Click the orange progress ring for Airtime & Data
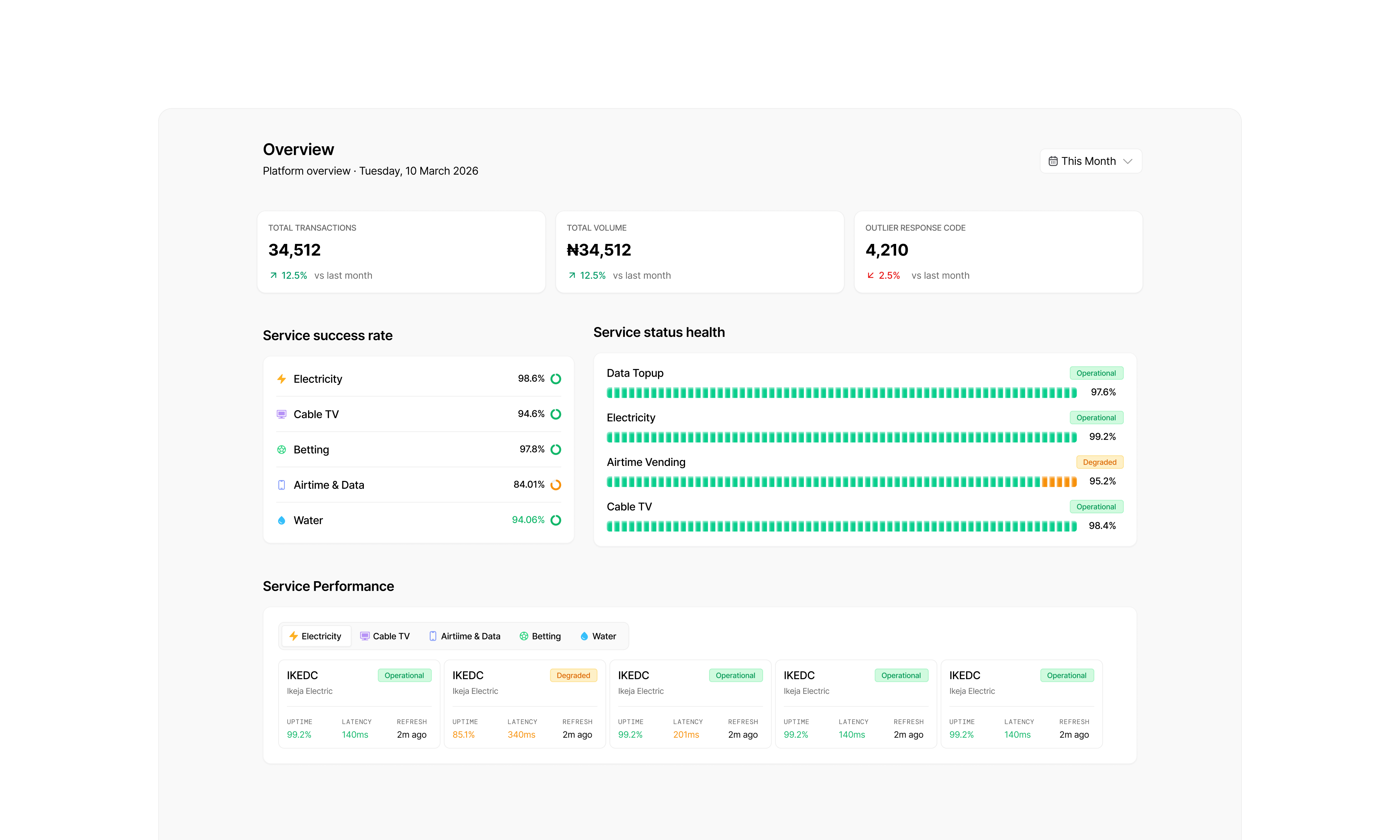Viewport: 1400px width, 840px height. coord(556,485)
